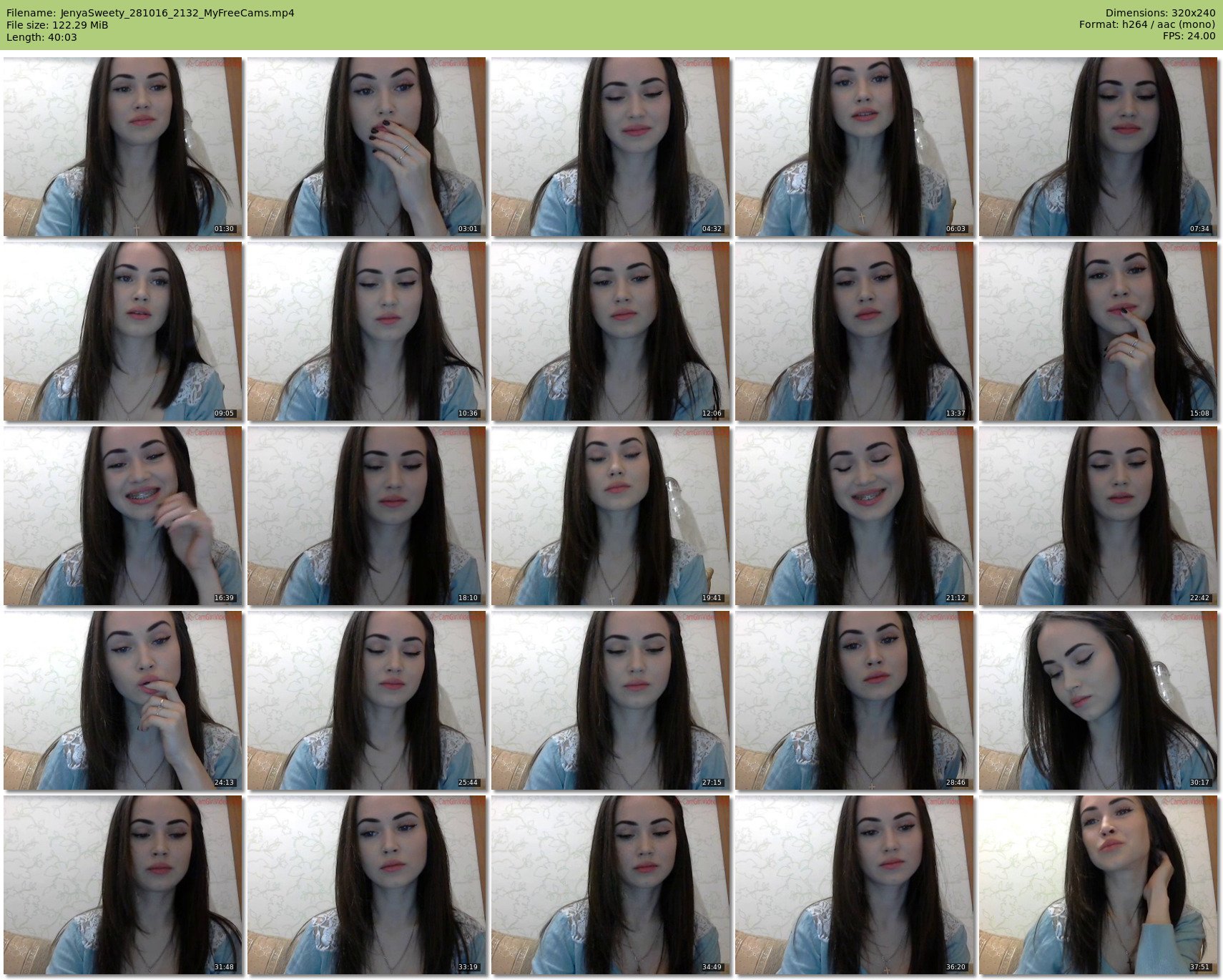Click the thumbnail marked 30:17

point(1098,700)
